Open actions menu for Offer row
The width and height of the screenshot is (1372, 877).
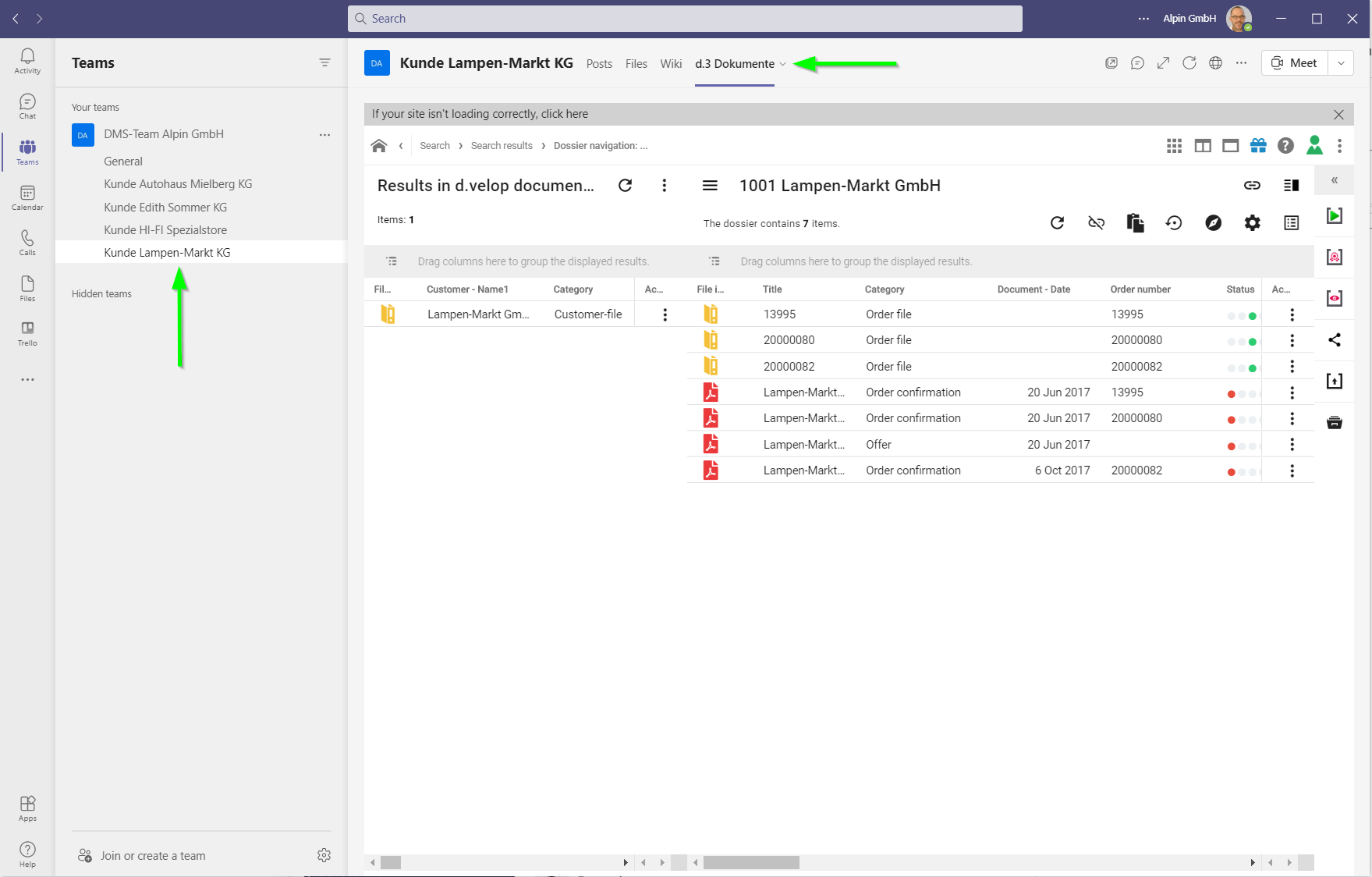[1292, 444]
